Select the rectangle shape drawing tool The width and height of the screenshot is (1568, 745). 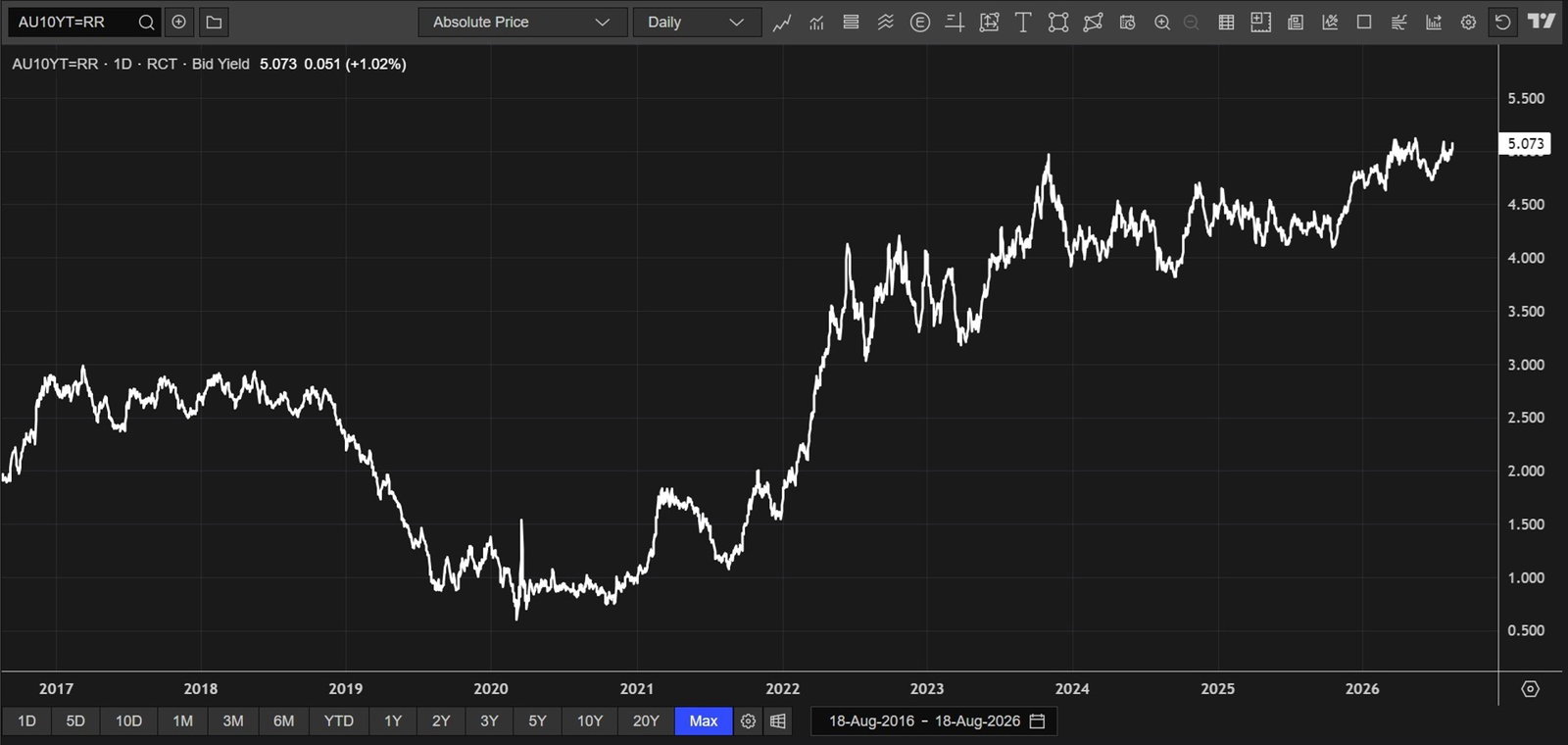1058,23
